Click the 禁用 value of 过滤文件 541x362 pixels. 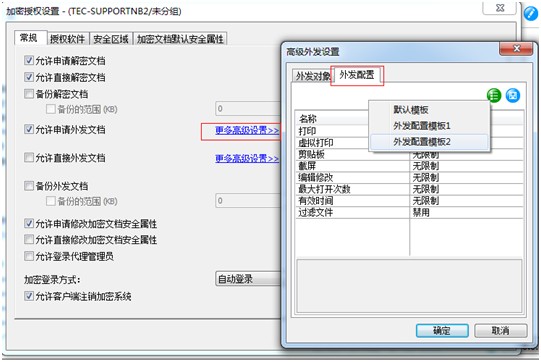point(421,212)
